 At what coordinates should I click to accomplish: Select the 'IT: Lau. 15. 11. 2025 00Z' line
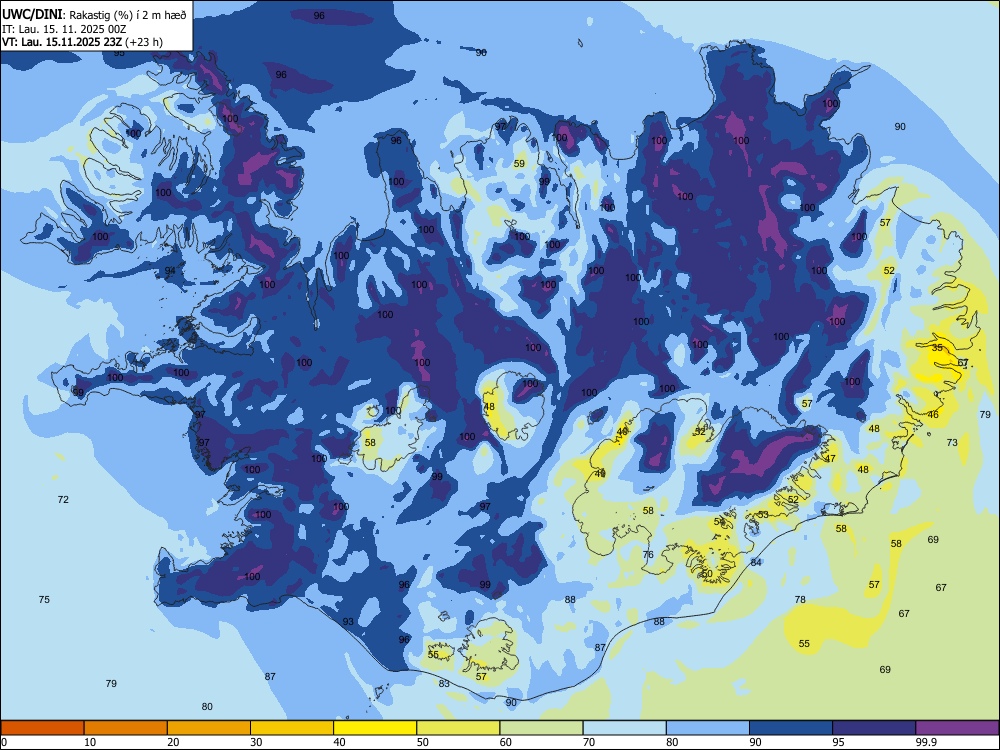pos(64,29)
